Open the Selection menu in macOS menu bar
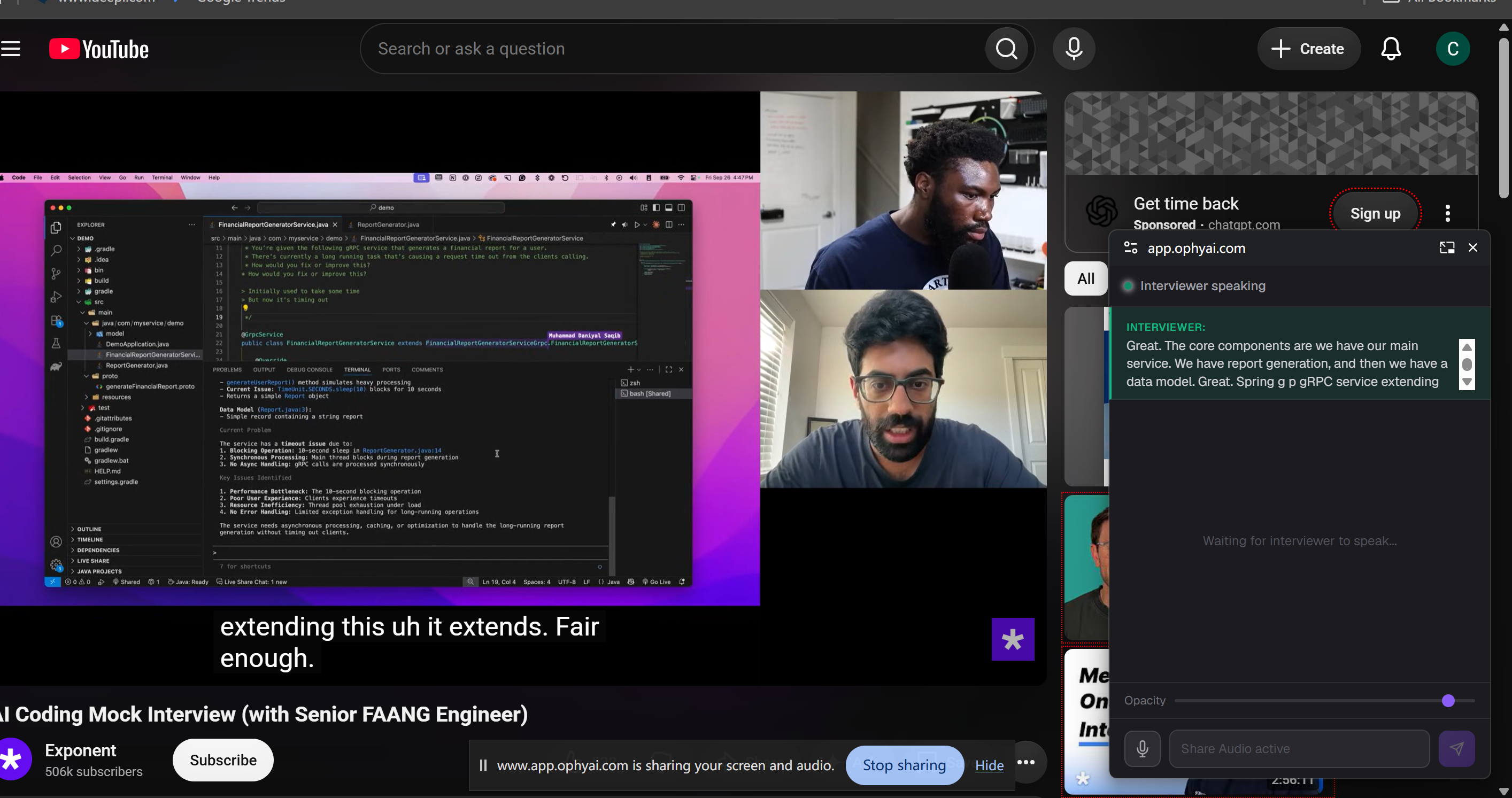The height and width of the screenshot is (798, 1512). coord(79,177)
